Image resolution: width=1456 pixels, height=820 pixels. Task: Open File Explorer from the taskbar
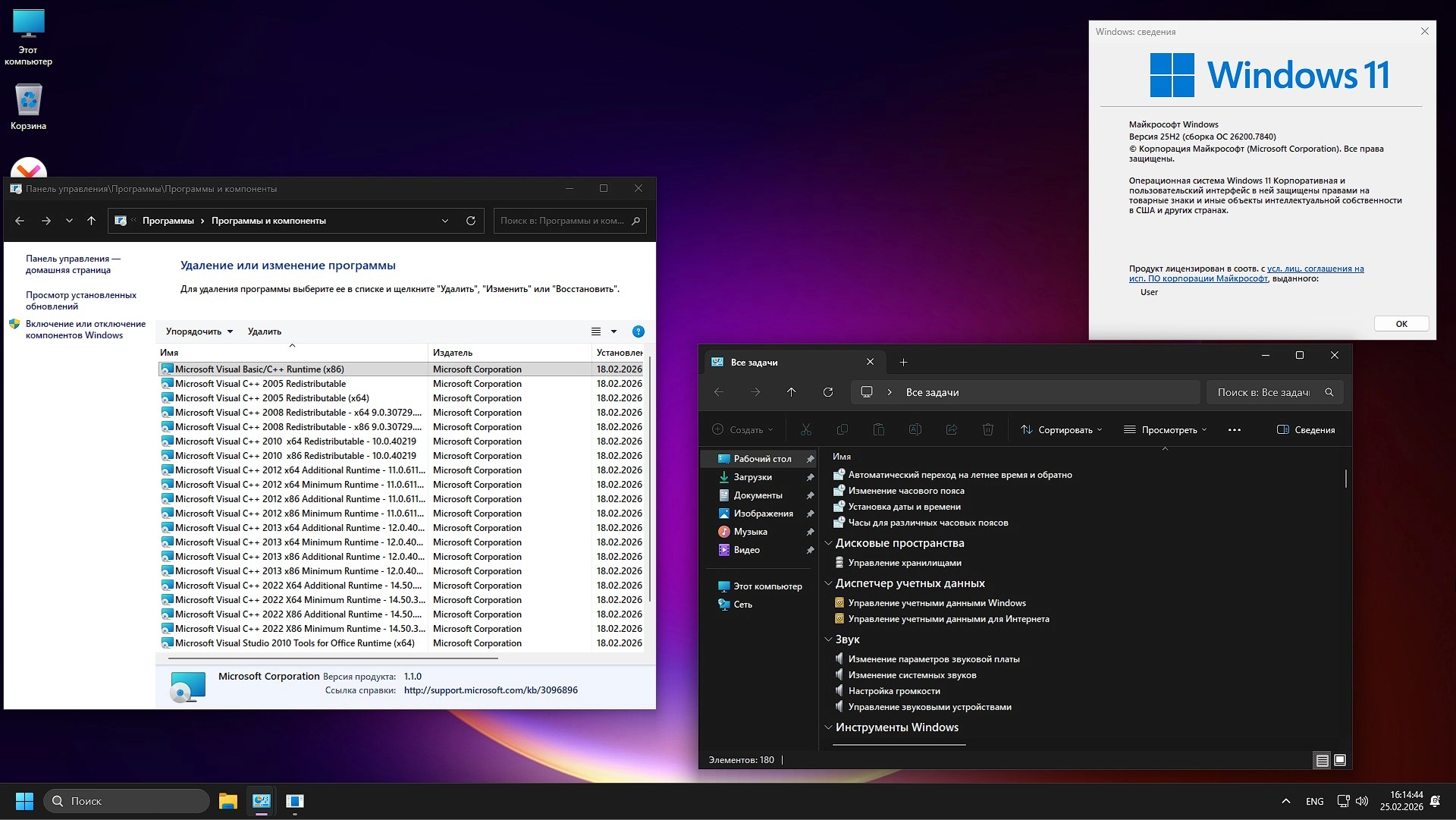pos(227,801)
